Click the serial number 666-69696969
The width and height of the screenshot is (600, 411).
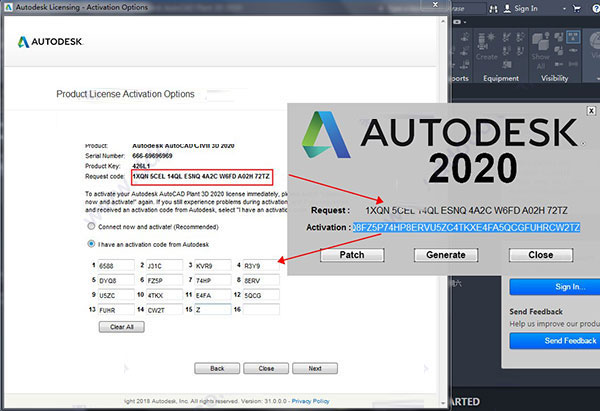coord(152,156)
